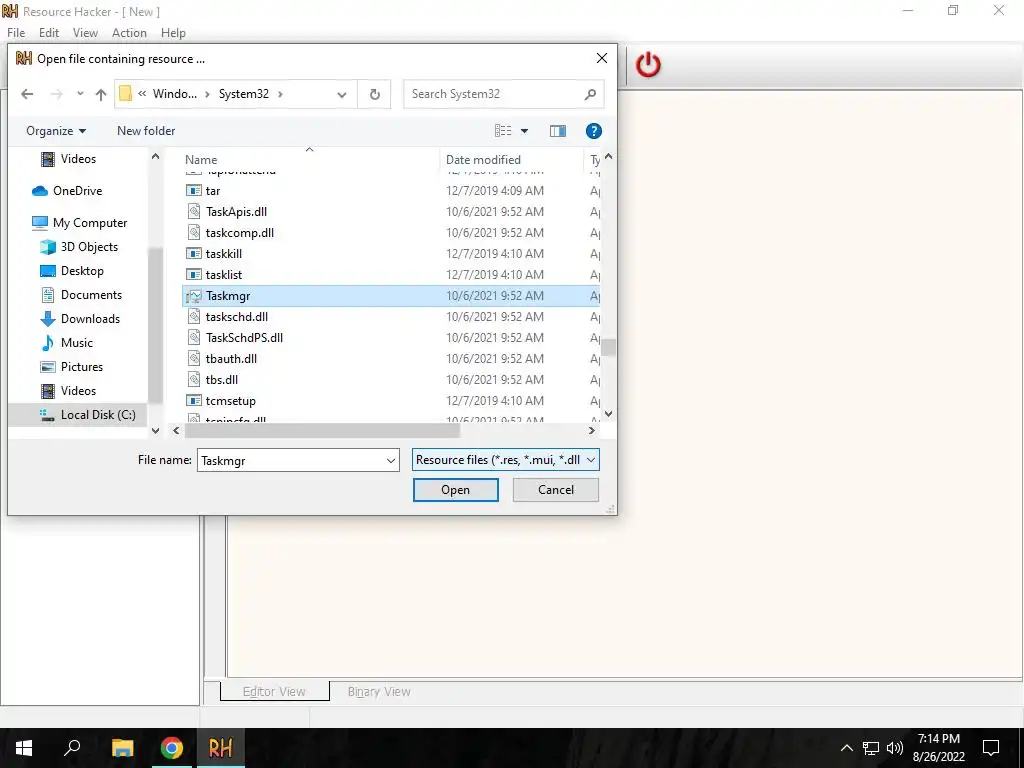1024x768 pixels.
Task: Launch Chrome from taskbar
Action: tap(172, 748)
